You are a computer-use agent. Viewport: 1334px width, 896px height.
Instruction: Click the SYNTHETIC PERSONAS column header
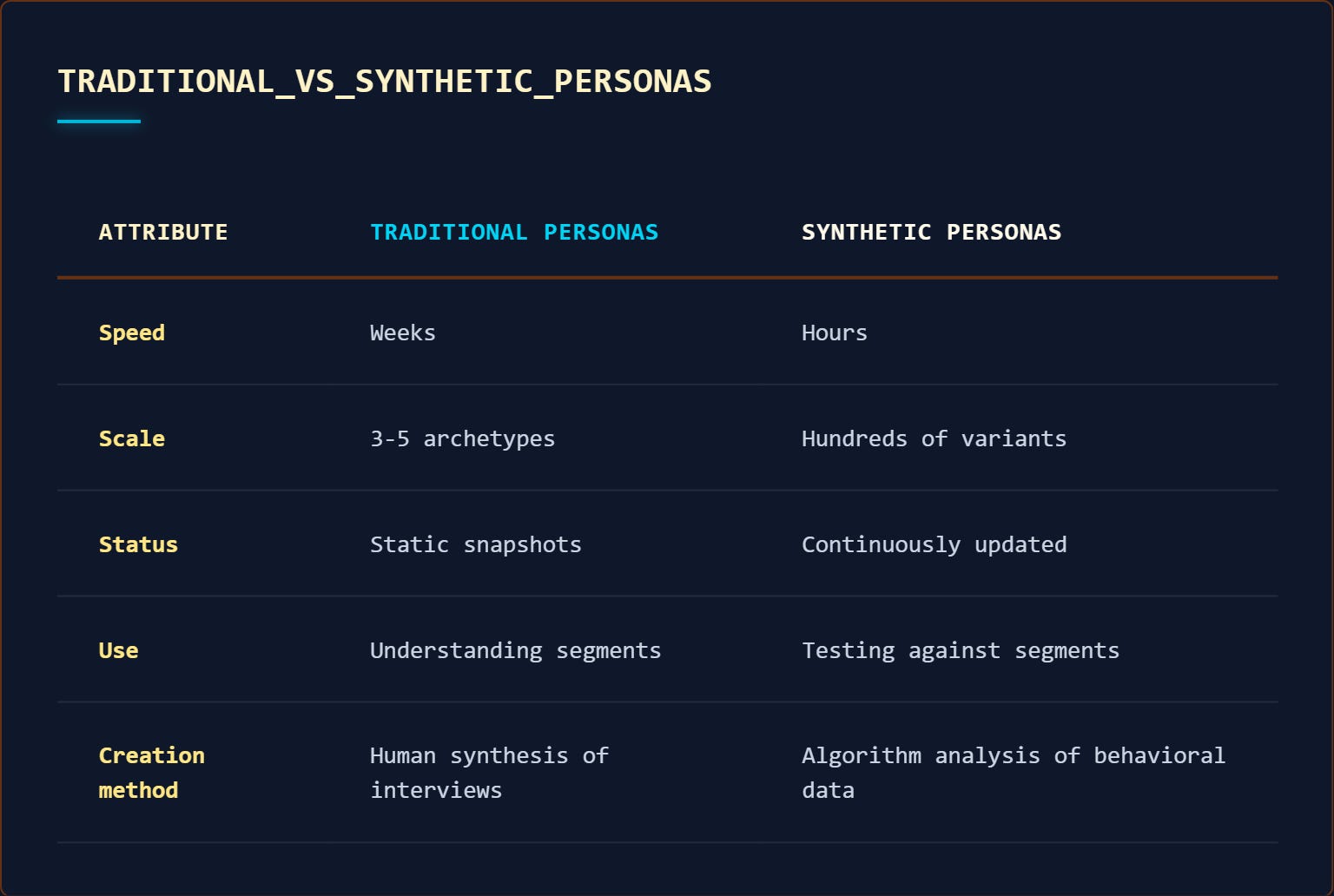931,233
